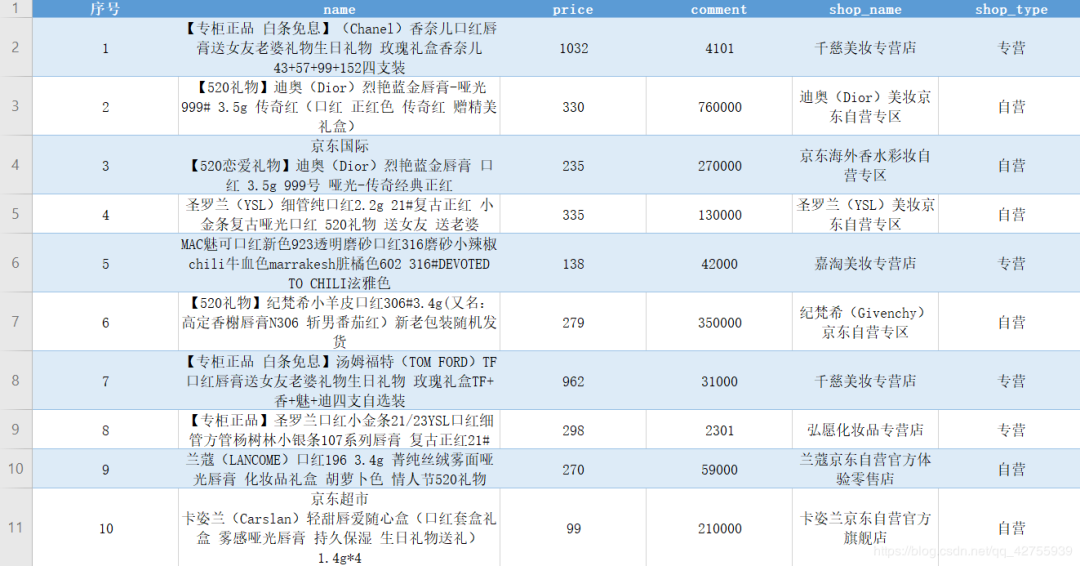The width and height of the screenshot is (1080, 566).
Task: Select row header 3
Action: [16, 106]
